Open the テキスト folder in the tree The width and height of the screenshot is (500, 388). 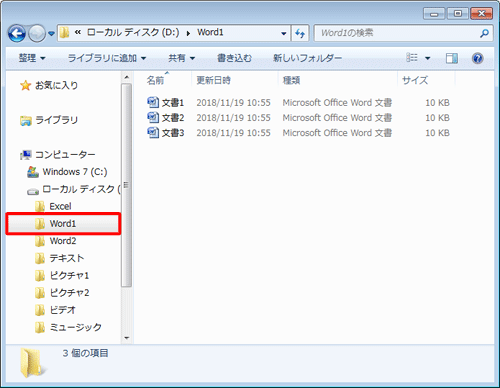(x=67, y=258)
